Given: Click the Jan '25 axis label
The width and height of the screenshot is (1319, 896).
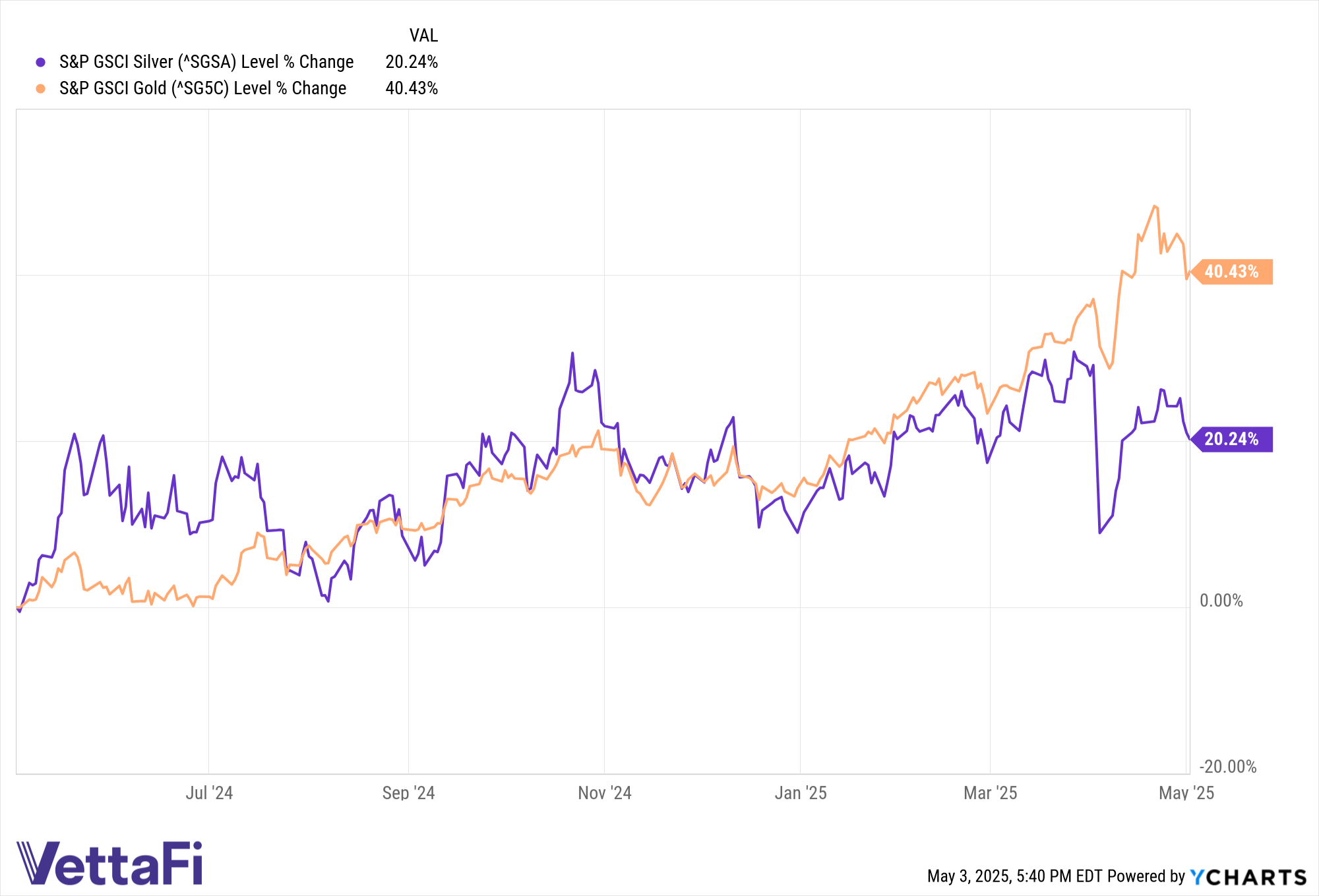Looking at the screenshot, I should pos(801,792).
